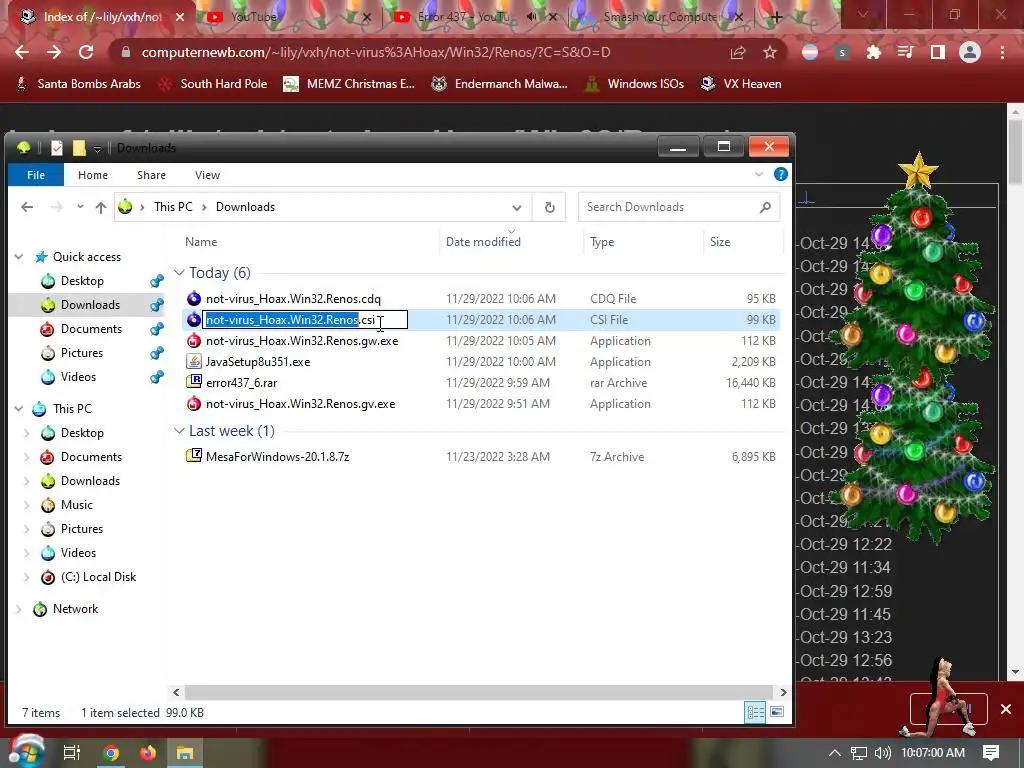
Task: Switch Explorer to details view icon
Action: tap(756, 712)
